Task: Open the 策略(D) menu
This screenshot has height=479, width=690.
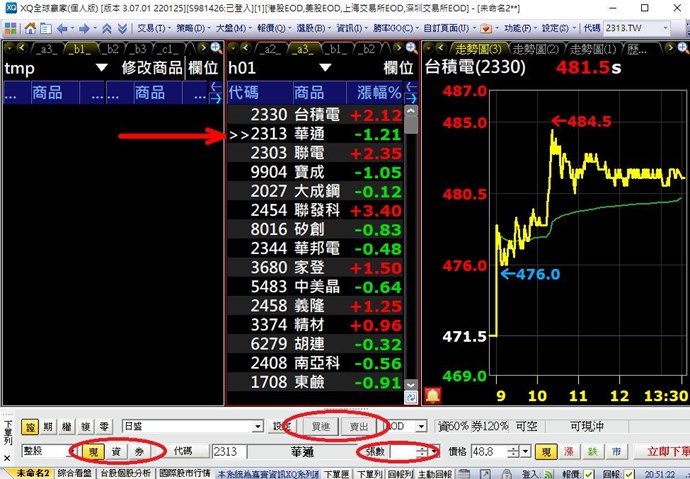Action: point(190,29)
